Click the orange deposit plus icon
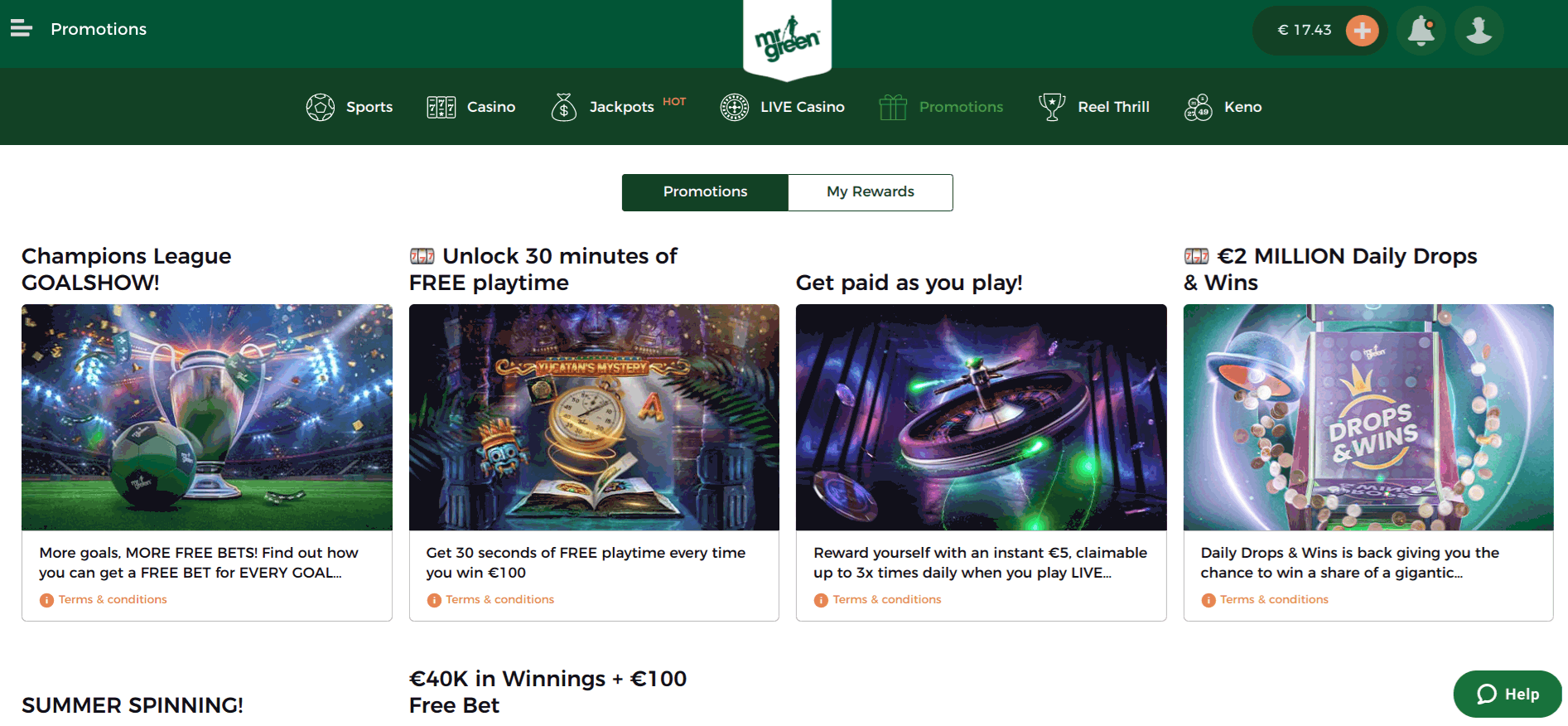1568x726 pixels. tap(1362, 31)
